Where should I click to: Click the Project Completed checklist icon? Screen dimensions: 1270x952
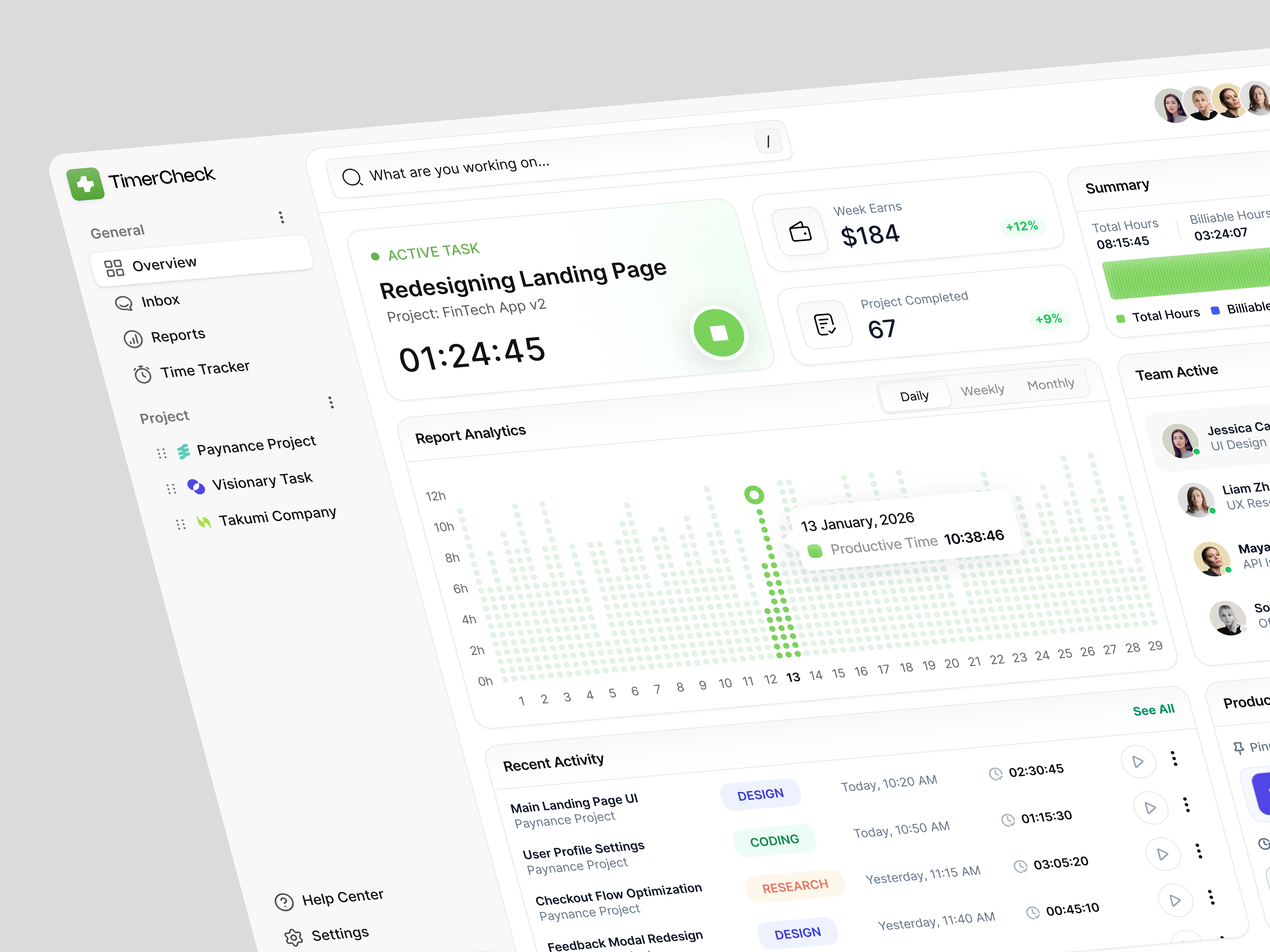coord(825,324)
